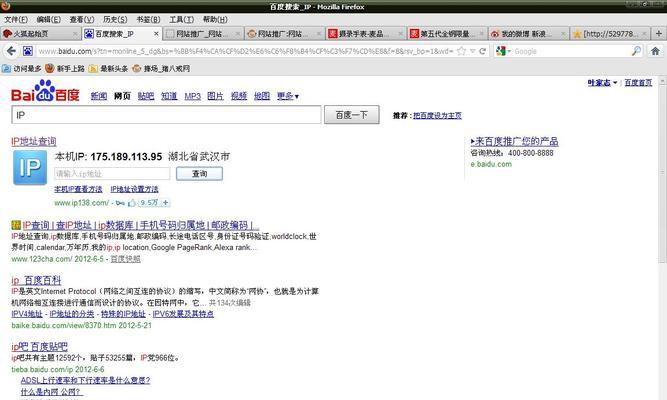
Task: Click the magnifier icon in the search bar
Action: tap(636, 51)
